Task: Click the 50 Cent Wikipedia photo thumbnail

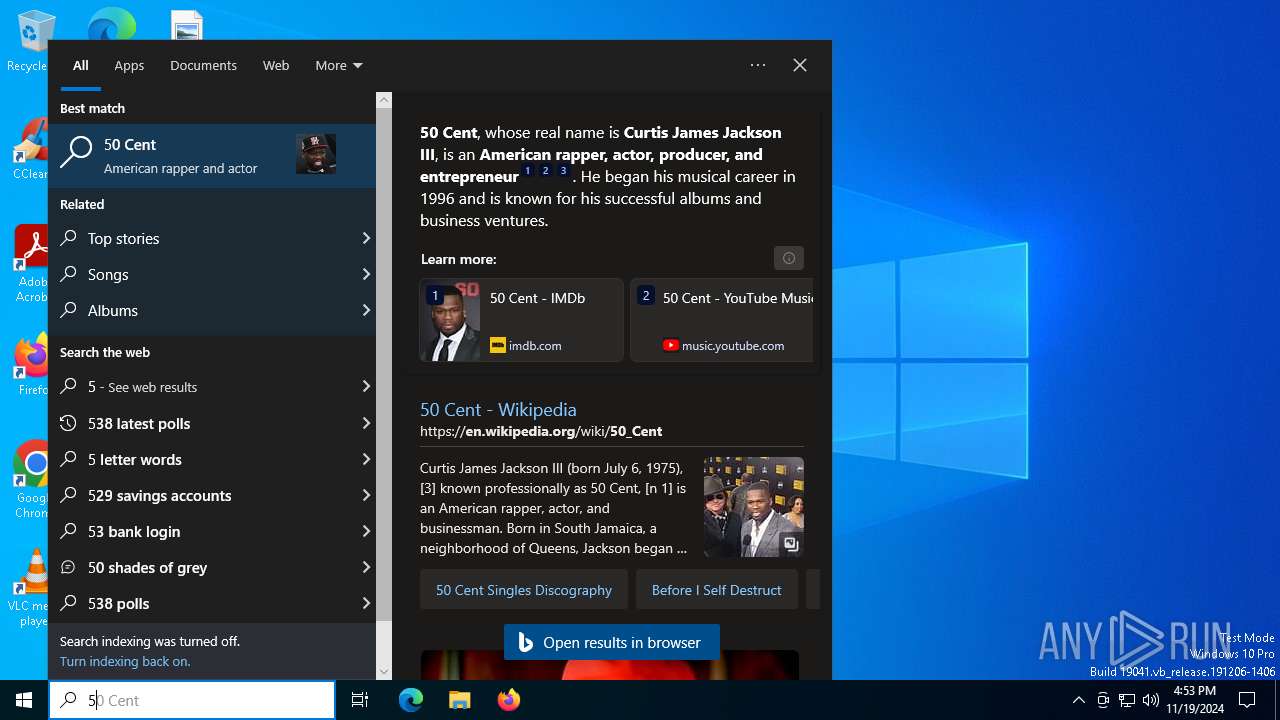Action: coord(754,507)
